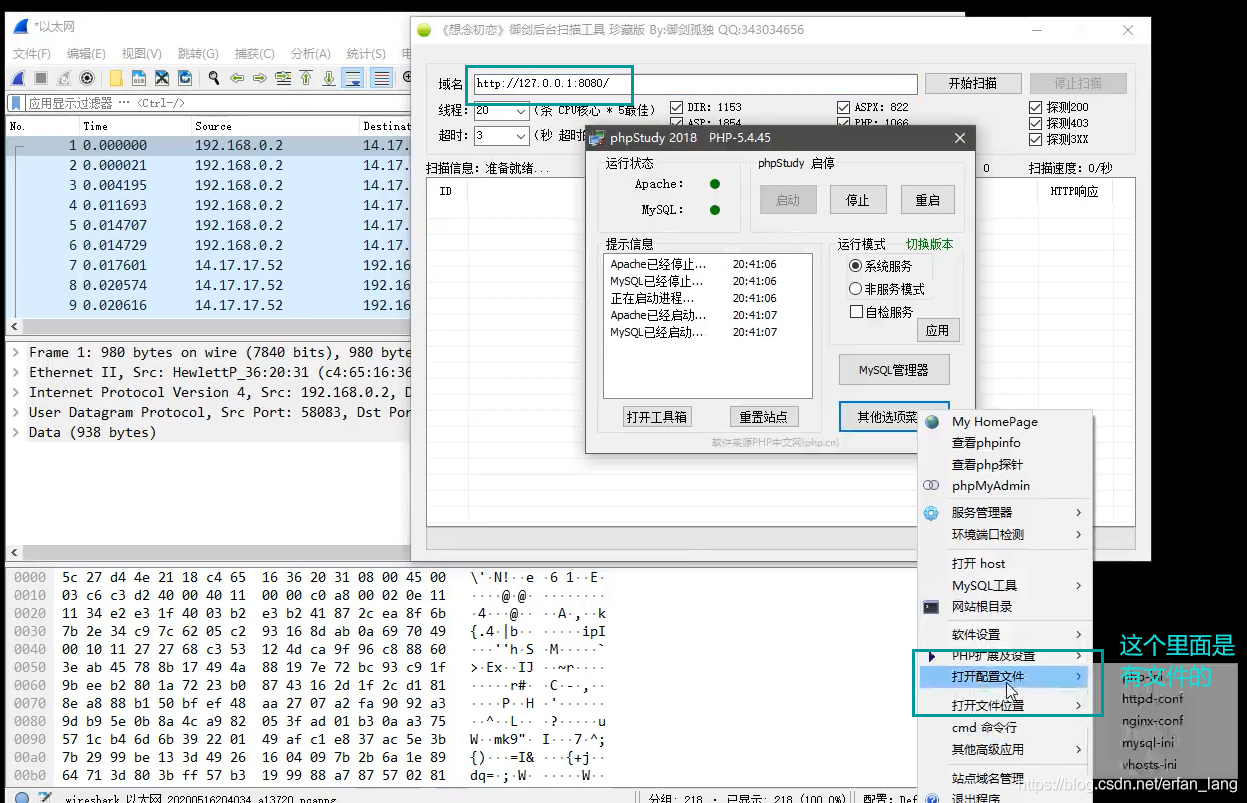The height and width of the screenshot is (803, 1247).
Task: Click 切换版本 link
Action: tap(929, 244)
